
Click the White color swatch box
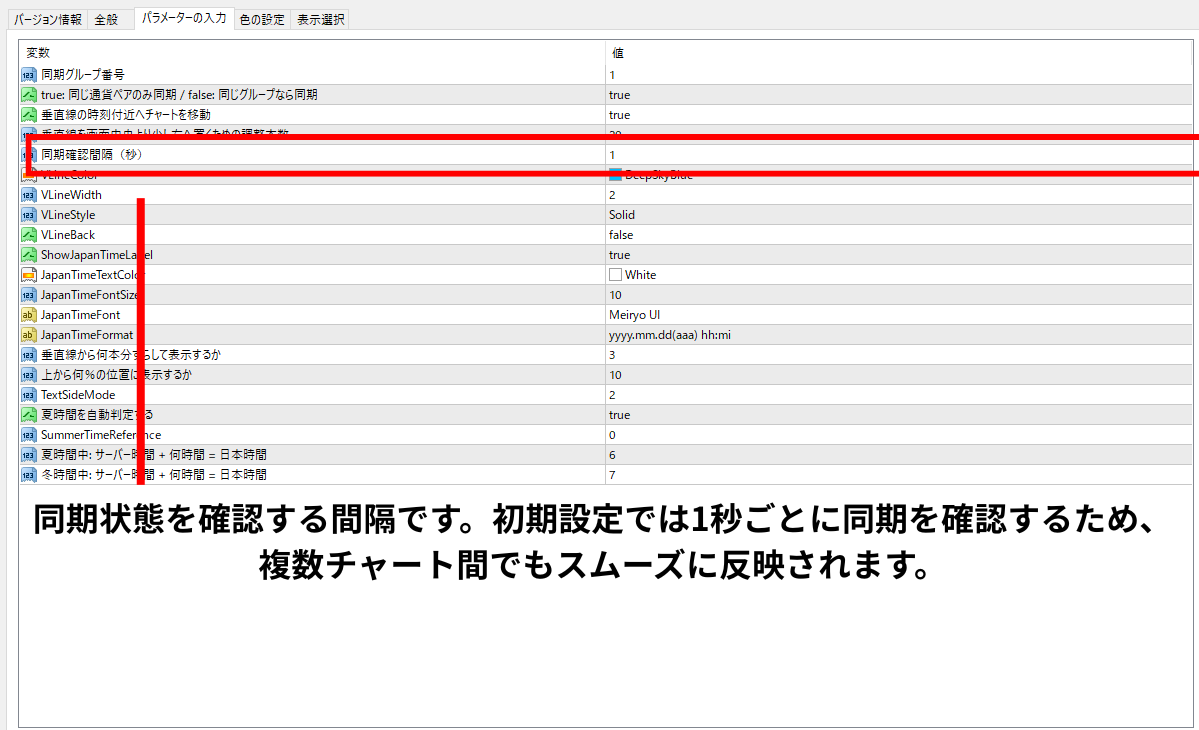pos(616,275)
